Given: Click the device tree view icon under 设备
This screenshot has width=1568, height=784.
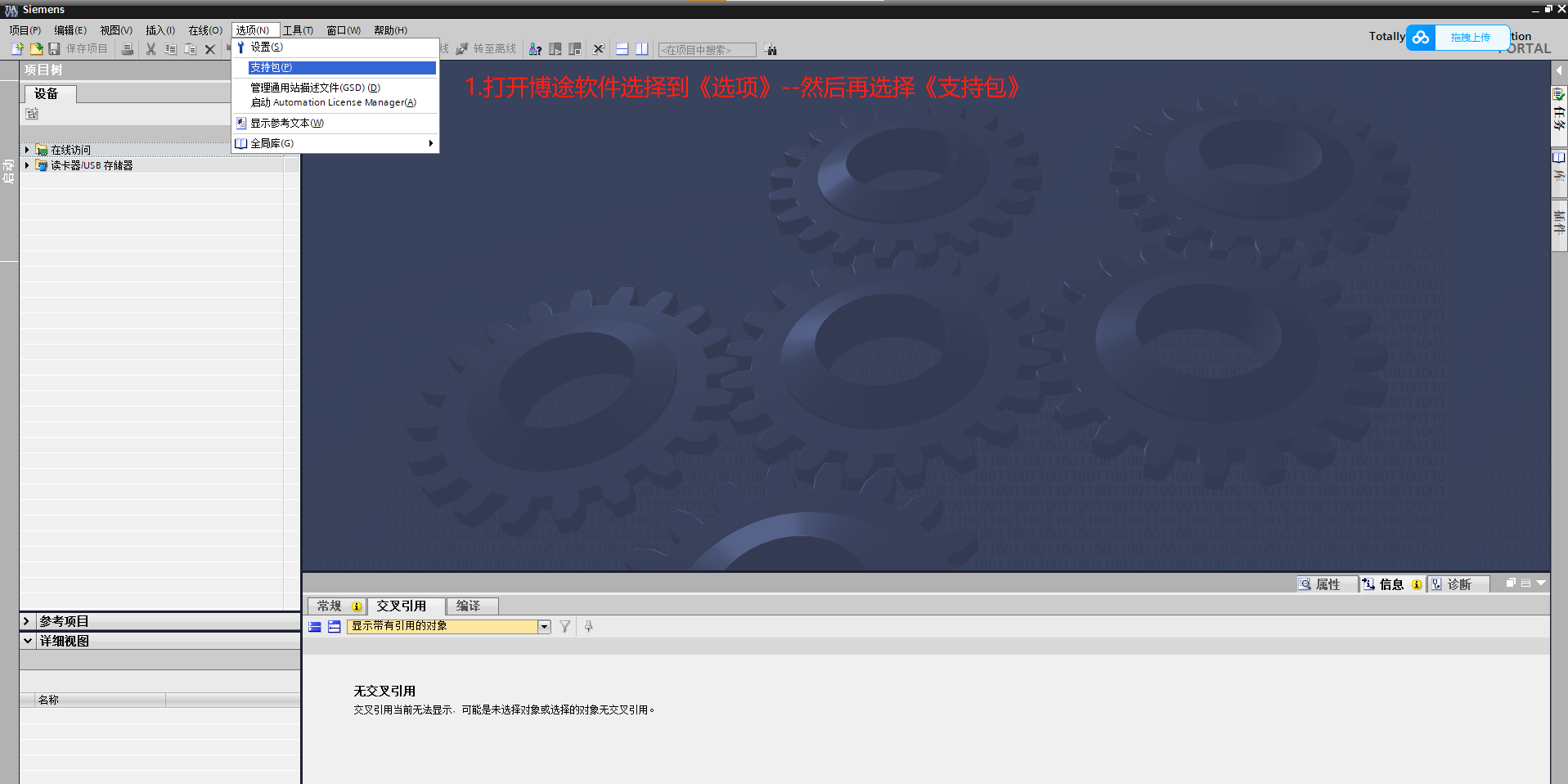Looking at the screenshot, I should (32, 114).
